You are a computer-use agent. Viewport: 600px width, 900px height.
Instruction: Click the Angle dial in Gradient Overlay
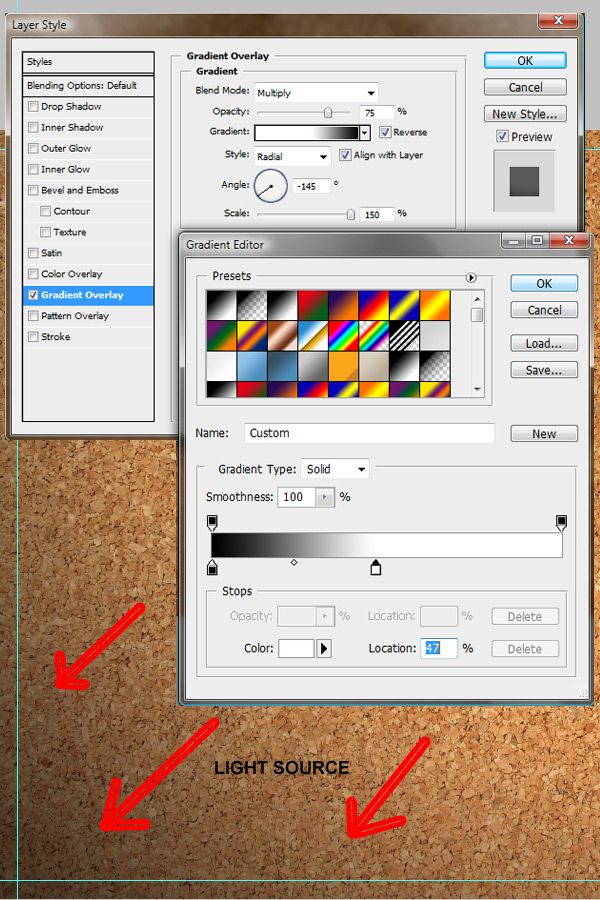pyautogui.click(x=270, y=185)
